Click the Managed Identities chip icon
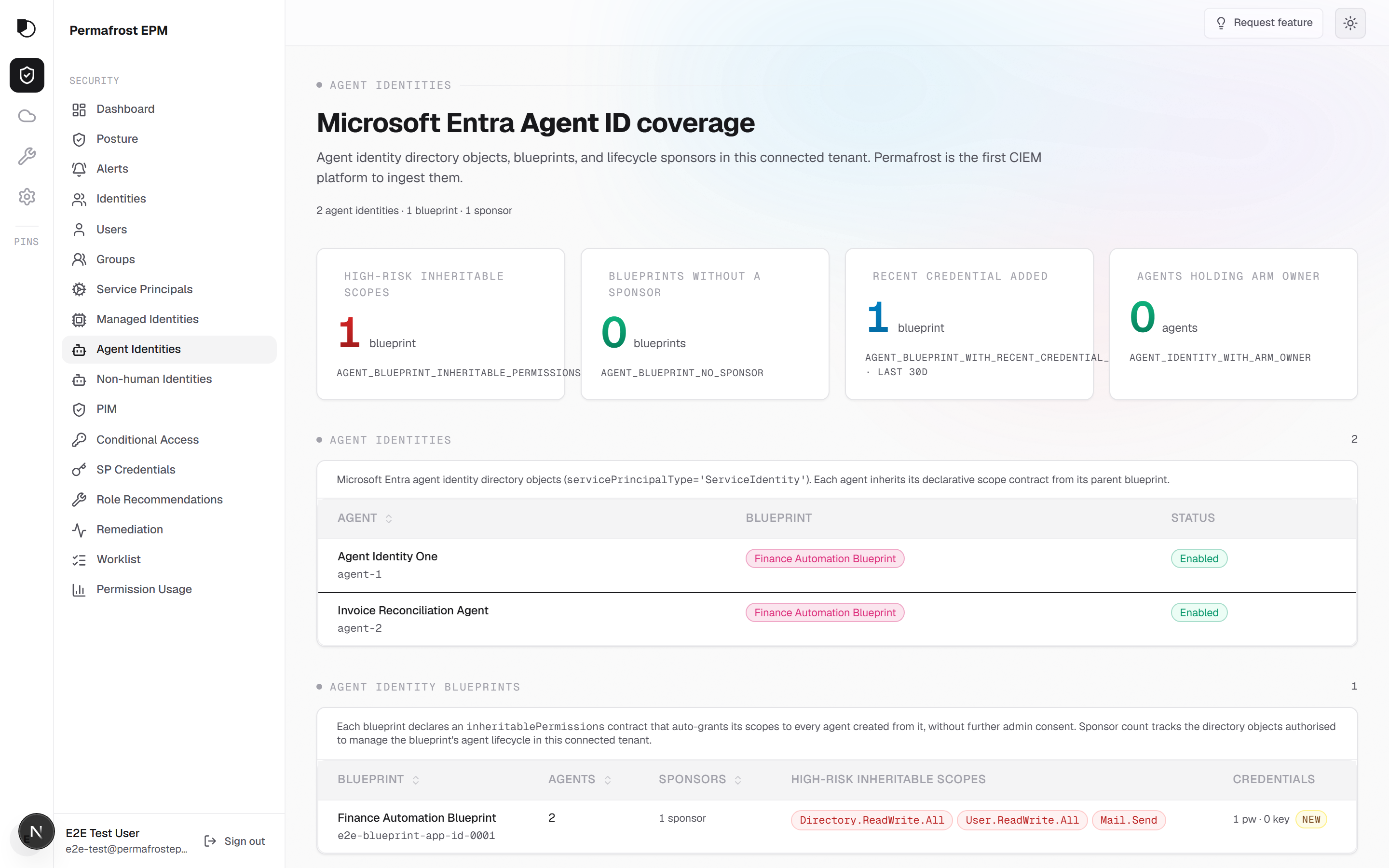The image size is (1389, 868). [x=79, y=319]
